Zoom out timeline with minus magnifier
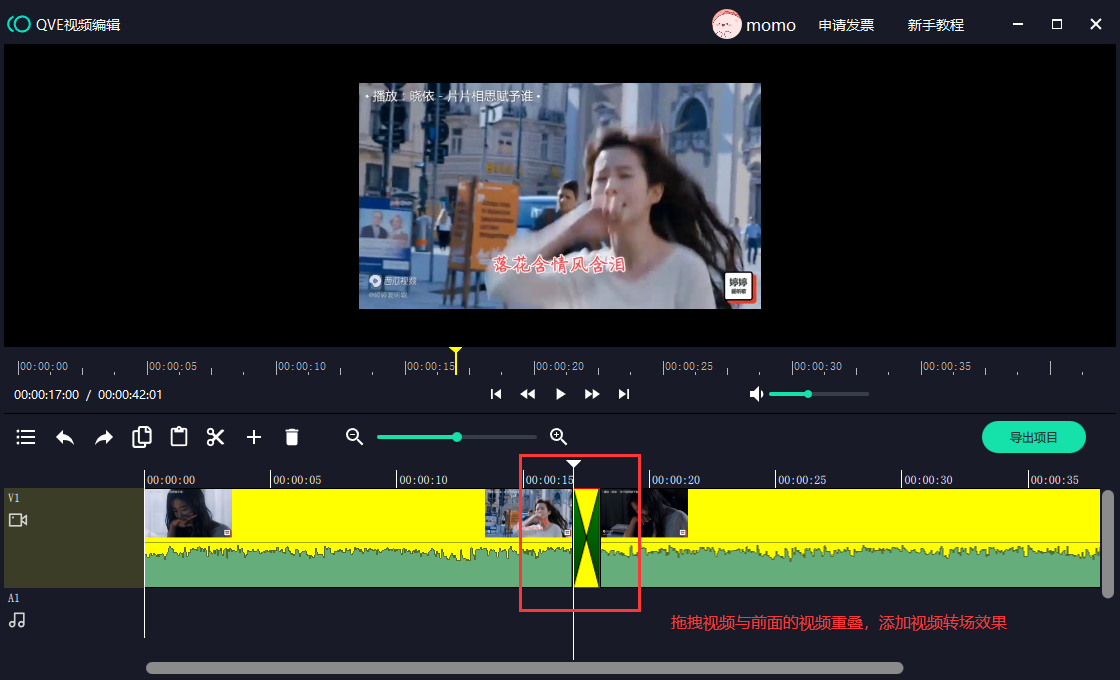 (x=354, y=436)
